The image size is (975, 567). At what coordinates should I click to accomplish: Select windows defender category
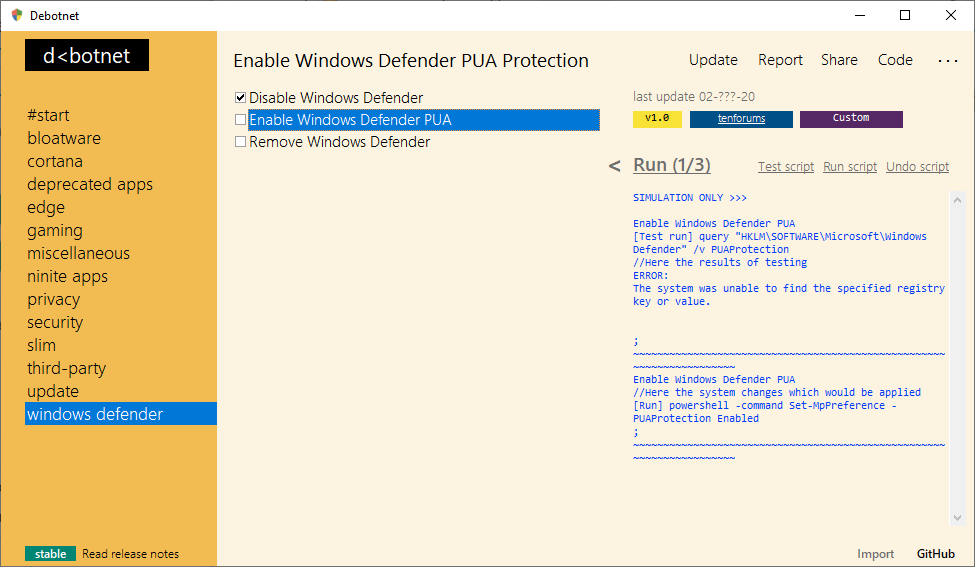(x=121, y=414)
